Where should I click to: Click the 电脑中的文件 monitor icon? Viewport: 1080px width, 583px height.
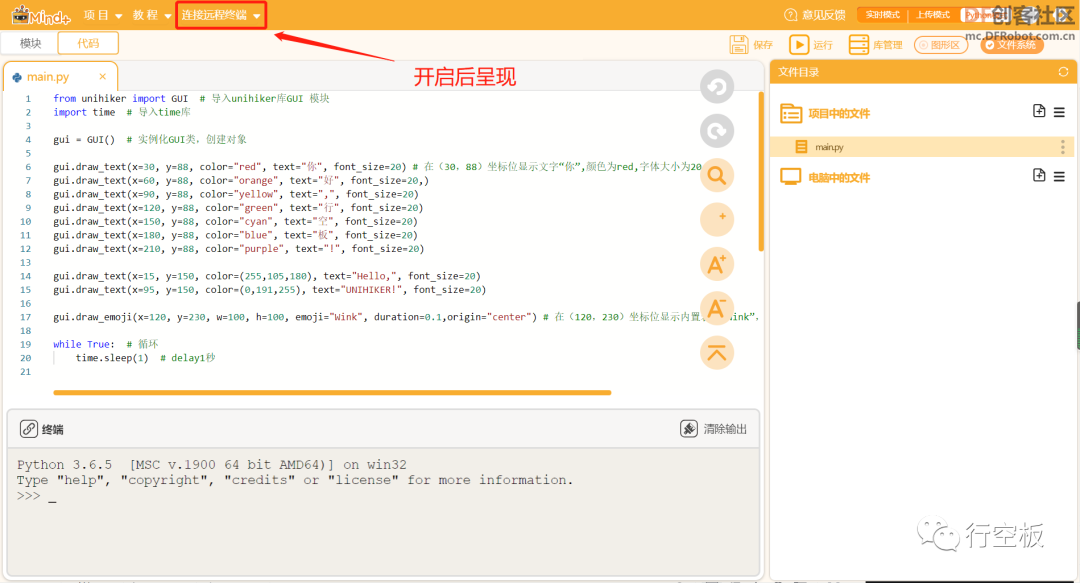791,177
